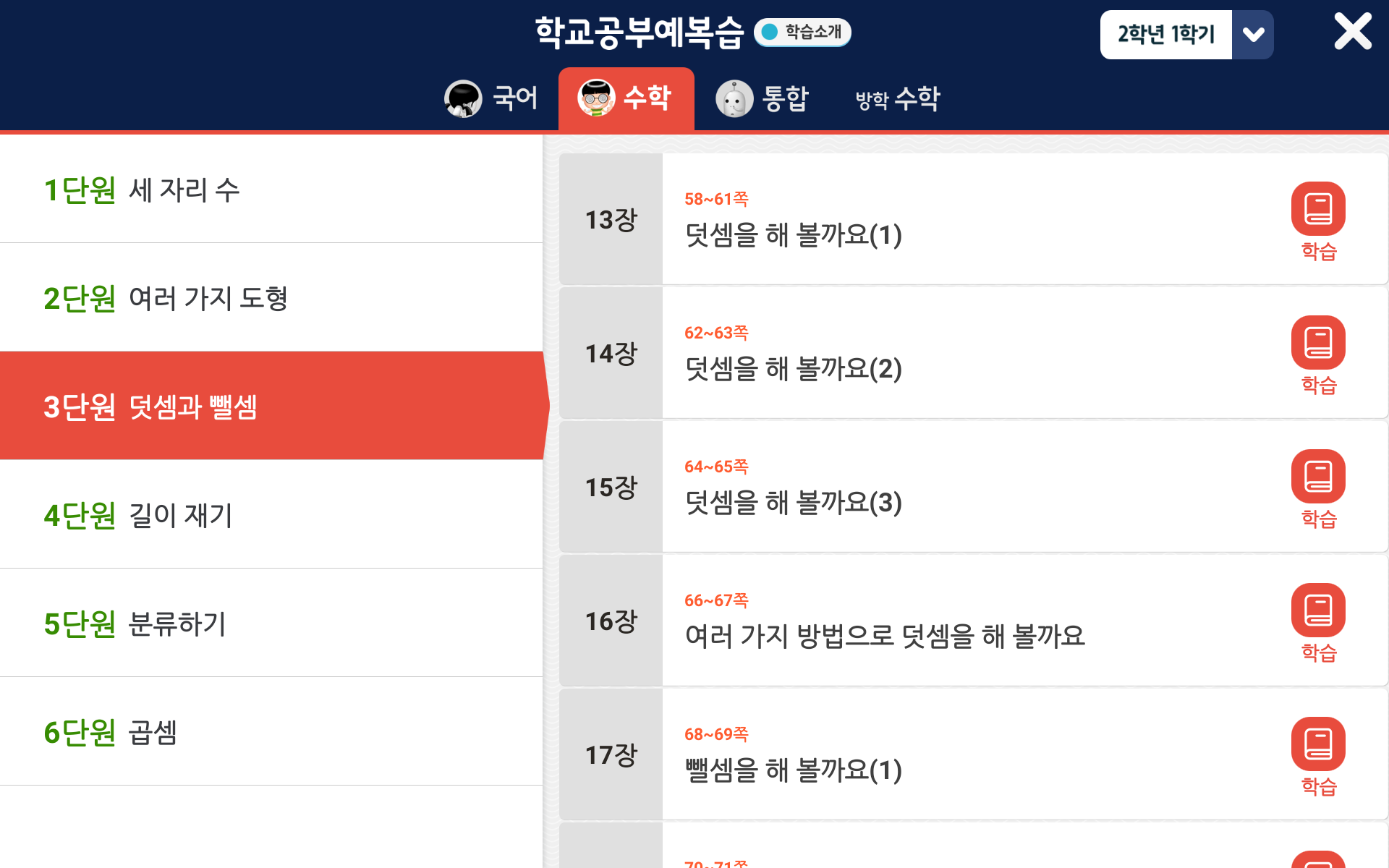
Task: Open study book icon for 16장
Action: pyautogui.click(x=1318, y=610)
